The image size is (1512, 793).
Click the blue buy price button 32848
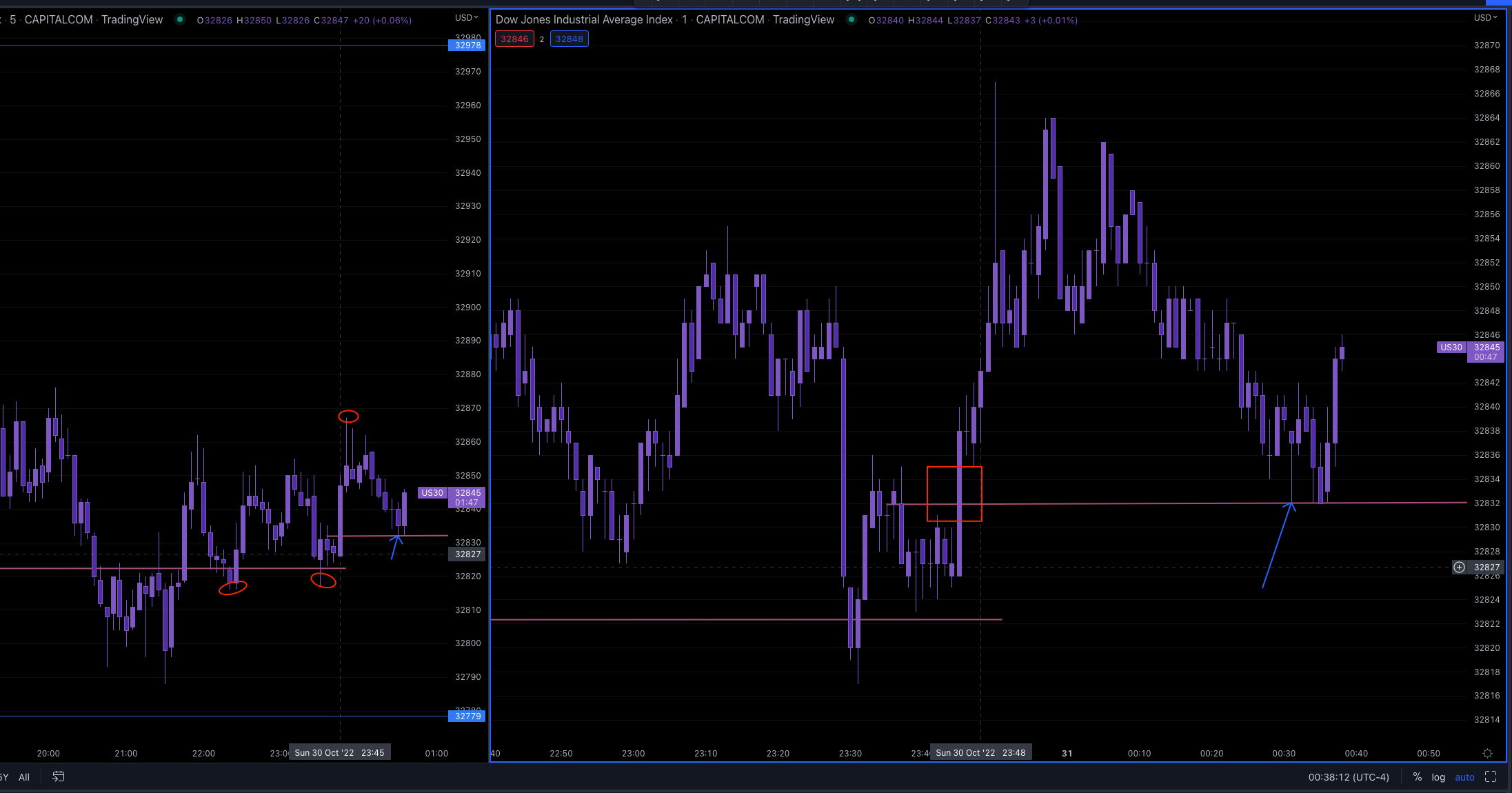click(569, 39)
